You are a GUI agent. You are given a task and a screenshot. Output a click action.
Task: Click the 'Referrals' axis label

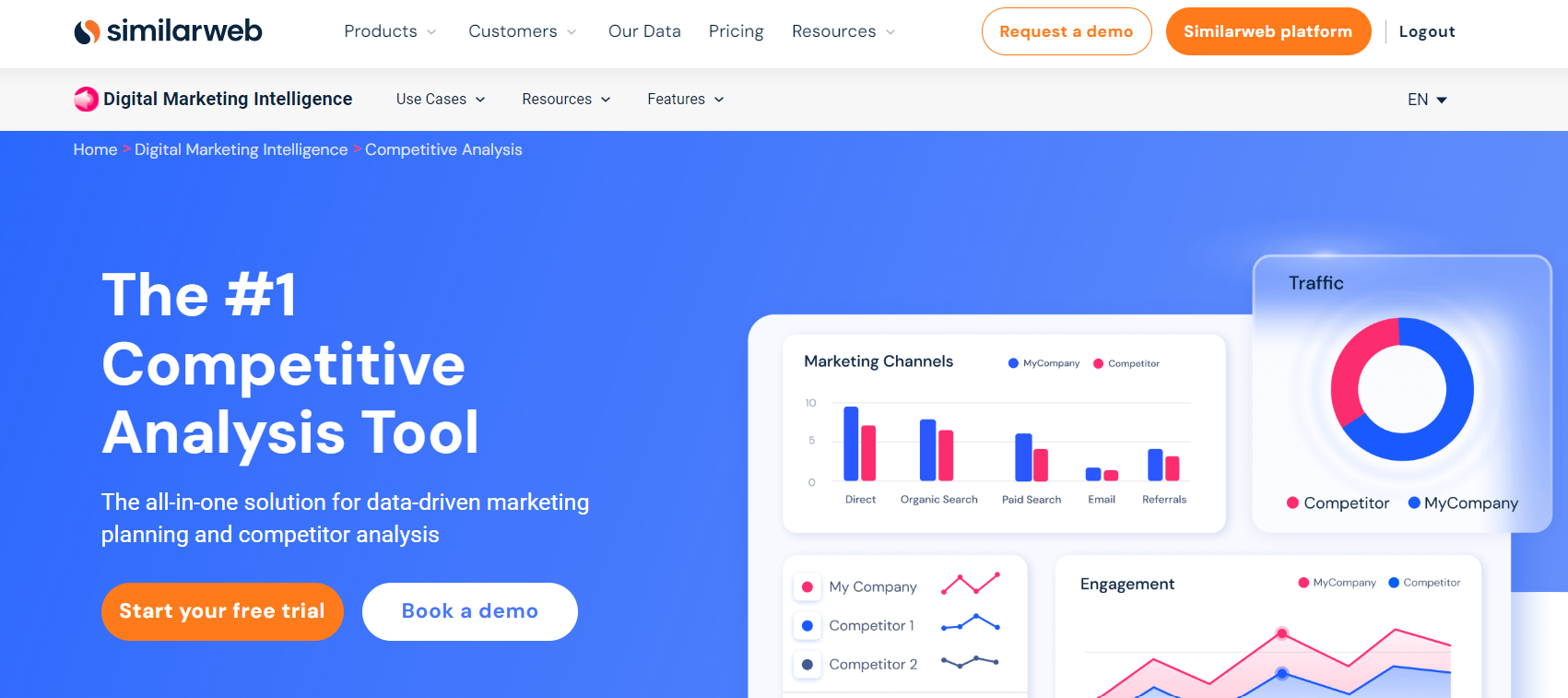click(1164, 500)
